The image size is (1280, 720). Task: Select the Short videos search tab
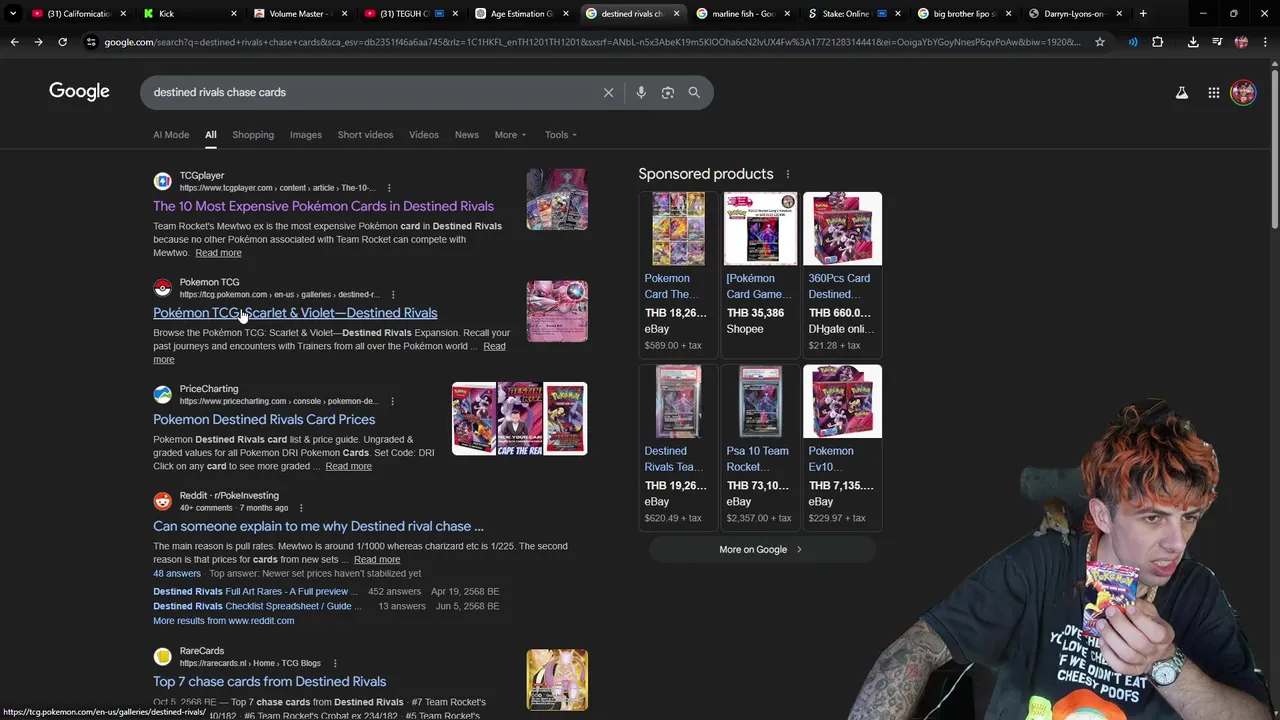(365, 135)
